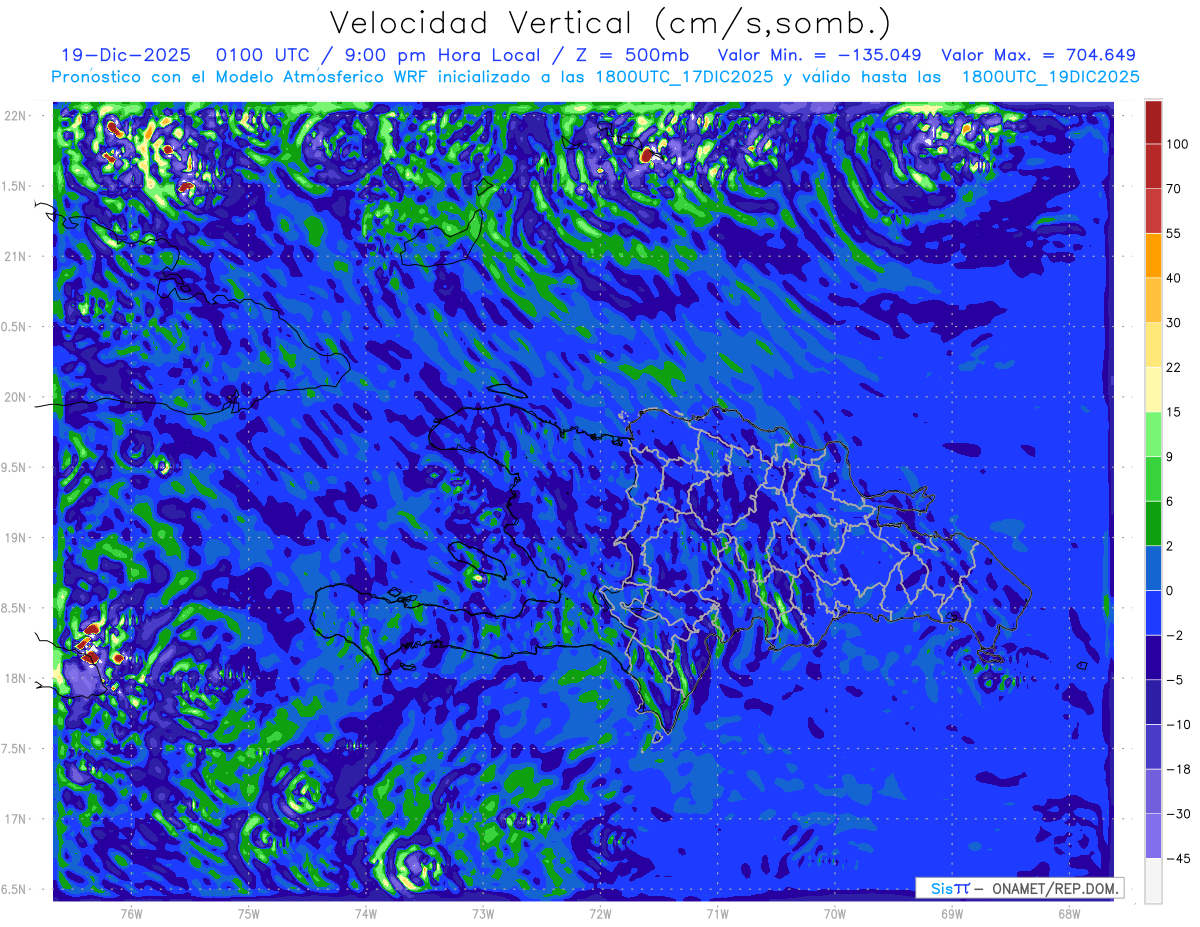Viewport: 1200px width, 927px height.
Task: Click the "17N" latitude label
Action: coord(16,819)
